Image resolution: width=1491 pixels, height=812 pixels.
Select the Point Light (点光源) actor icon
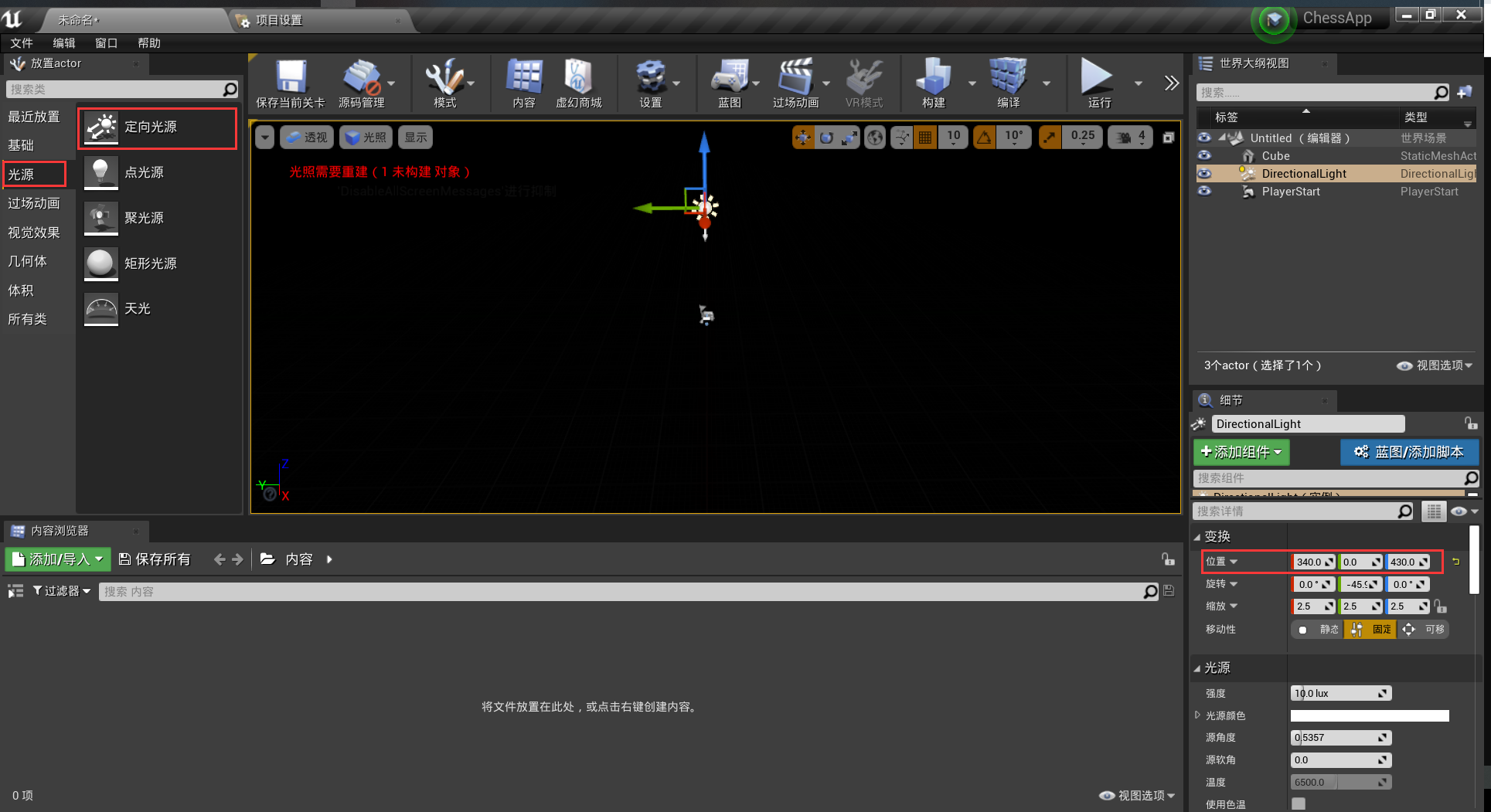pyautogui.click(x=101, y=172)
